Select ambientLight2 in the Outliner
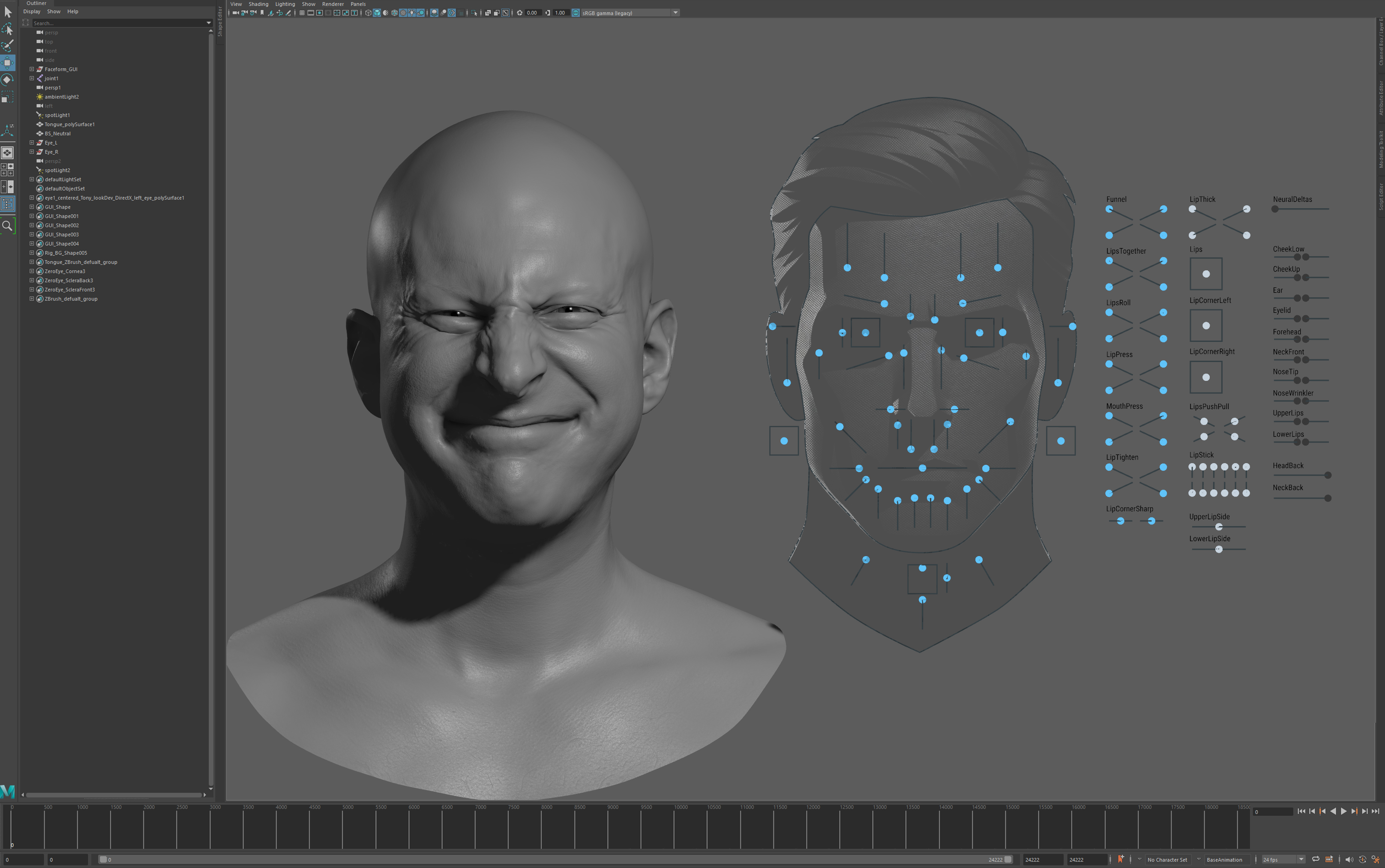The width and height of the screenshot is (1385, 868). point(61,96)
